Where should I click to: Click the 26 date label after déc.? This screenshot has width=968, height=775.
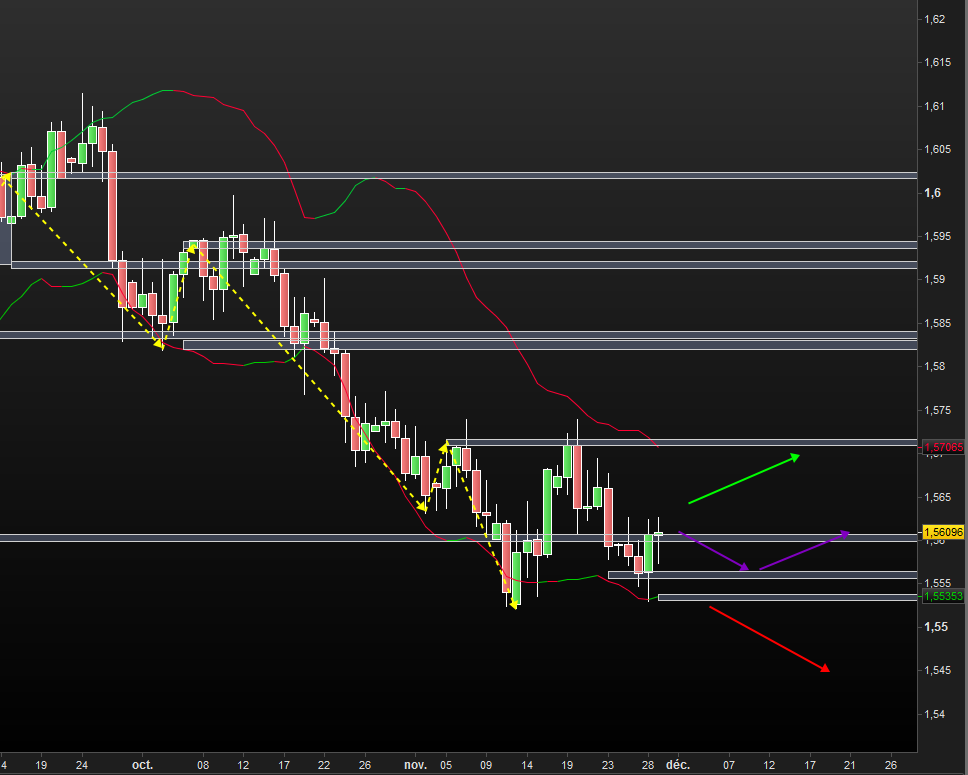click(x=890, y=765)
